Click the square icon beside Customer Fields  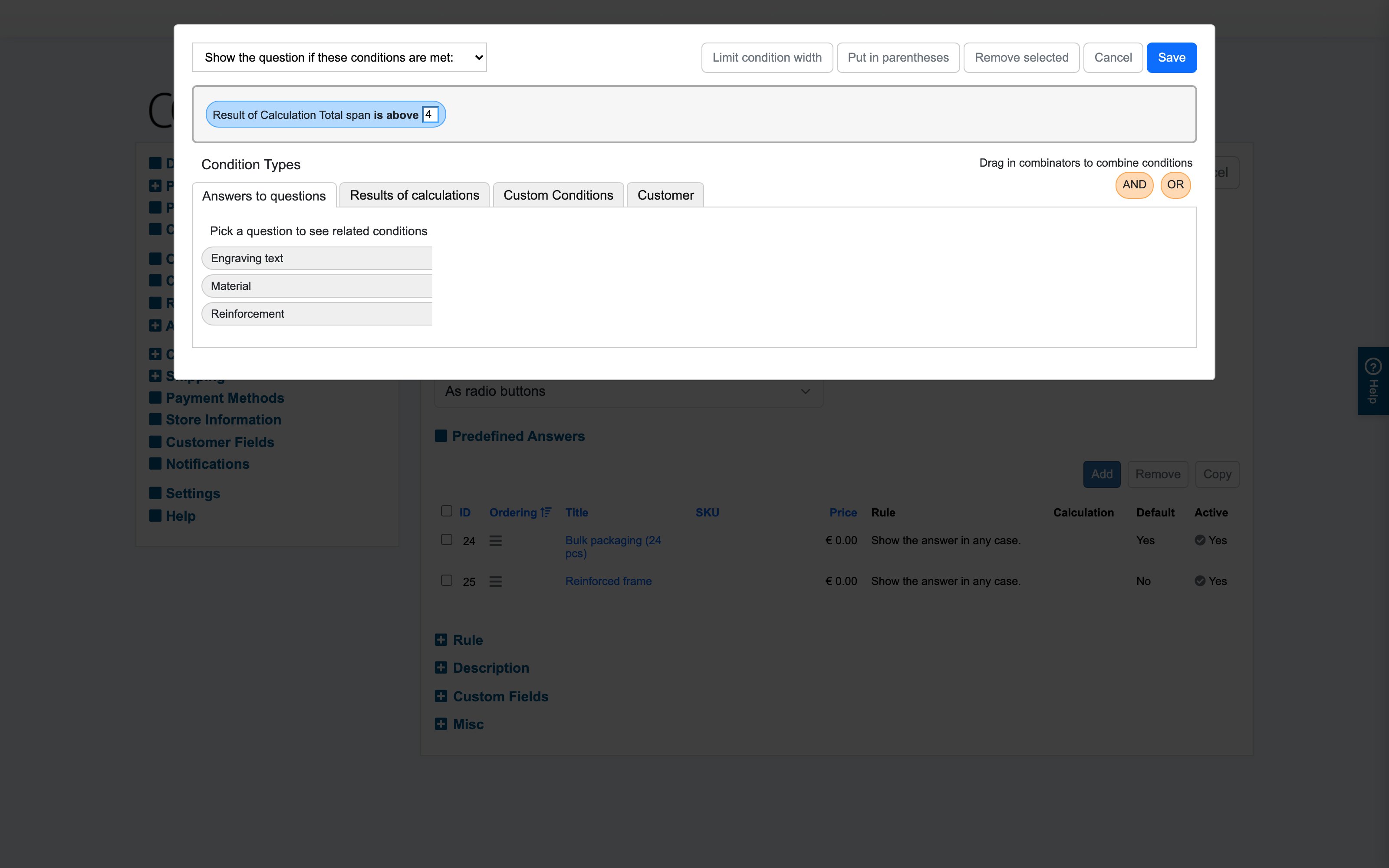tap(155, 441)
